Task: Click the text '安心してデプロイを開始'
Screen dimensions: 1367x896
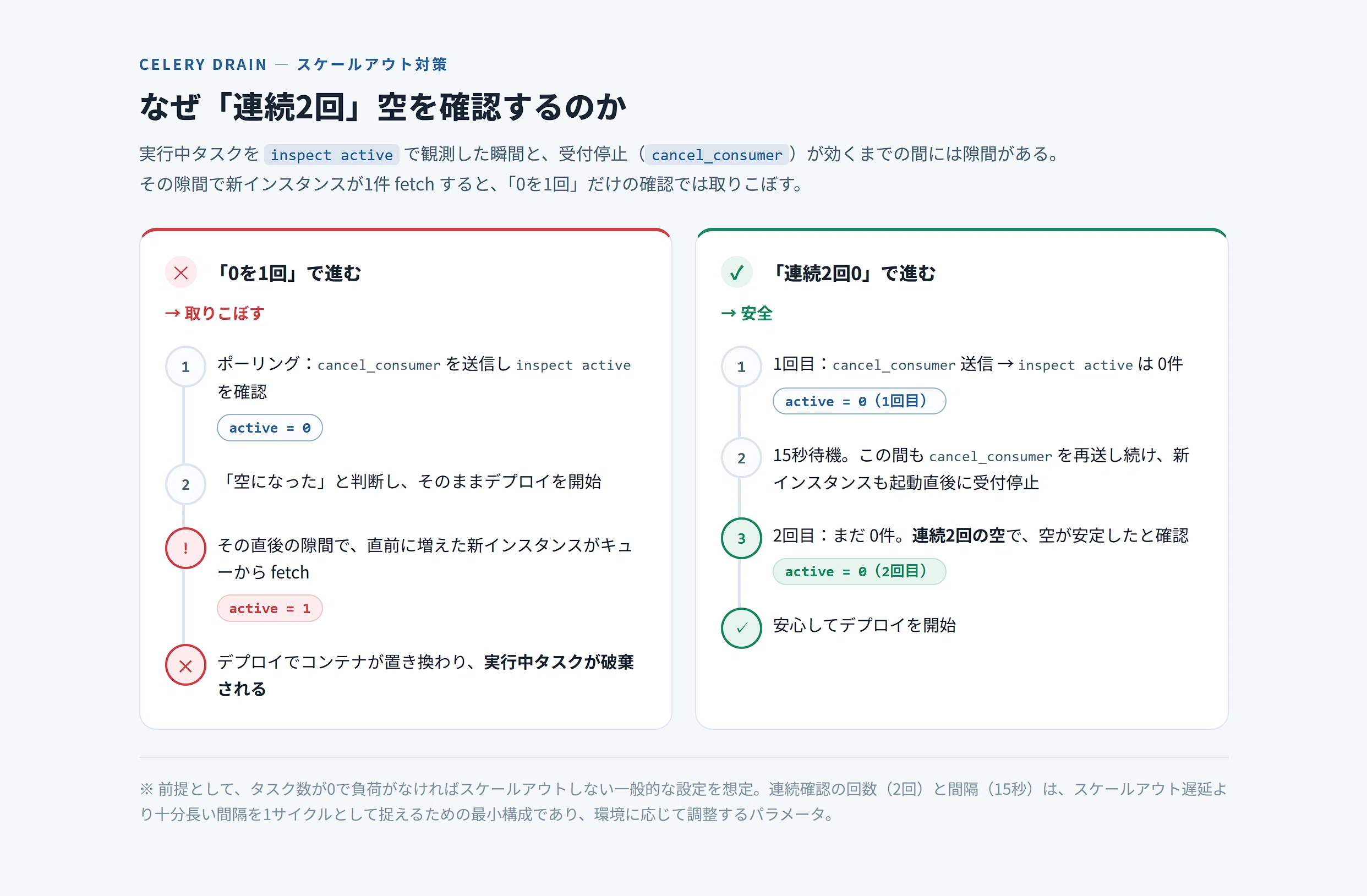Action: pyautogui.click(x=865, y=624)
